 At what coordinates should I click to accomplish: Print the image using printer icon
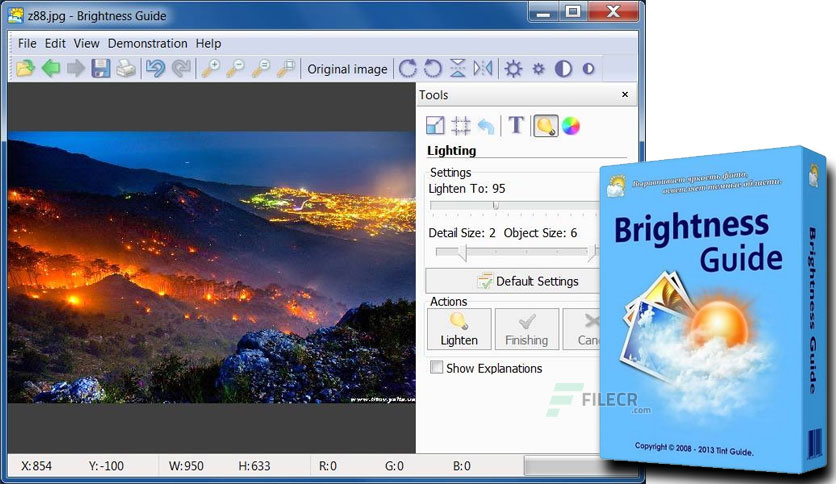coord(126,68)
